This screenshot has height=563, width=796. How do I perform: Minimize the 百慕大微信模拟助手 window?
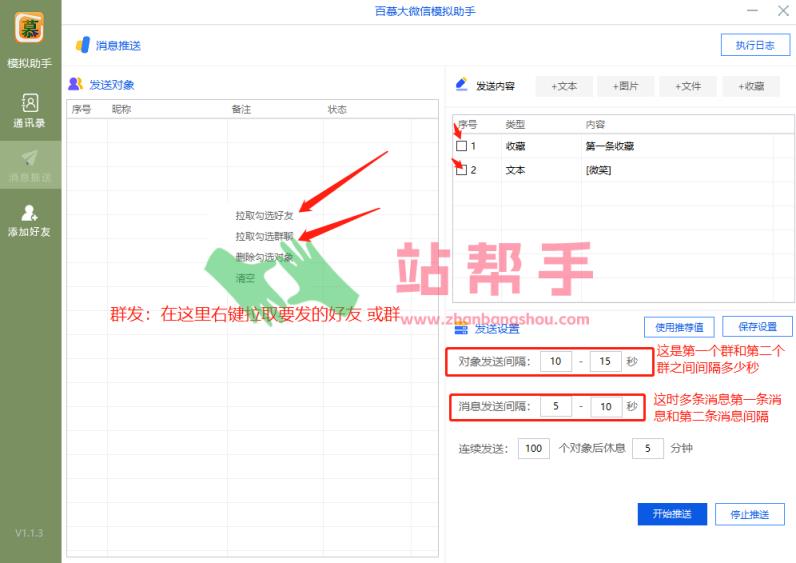tap(752, 11)
